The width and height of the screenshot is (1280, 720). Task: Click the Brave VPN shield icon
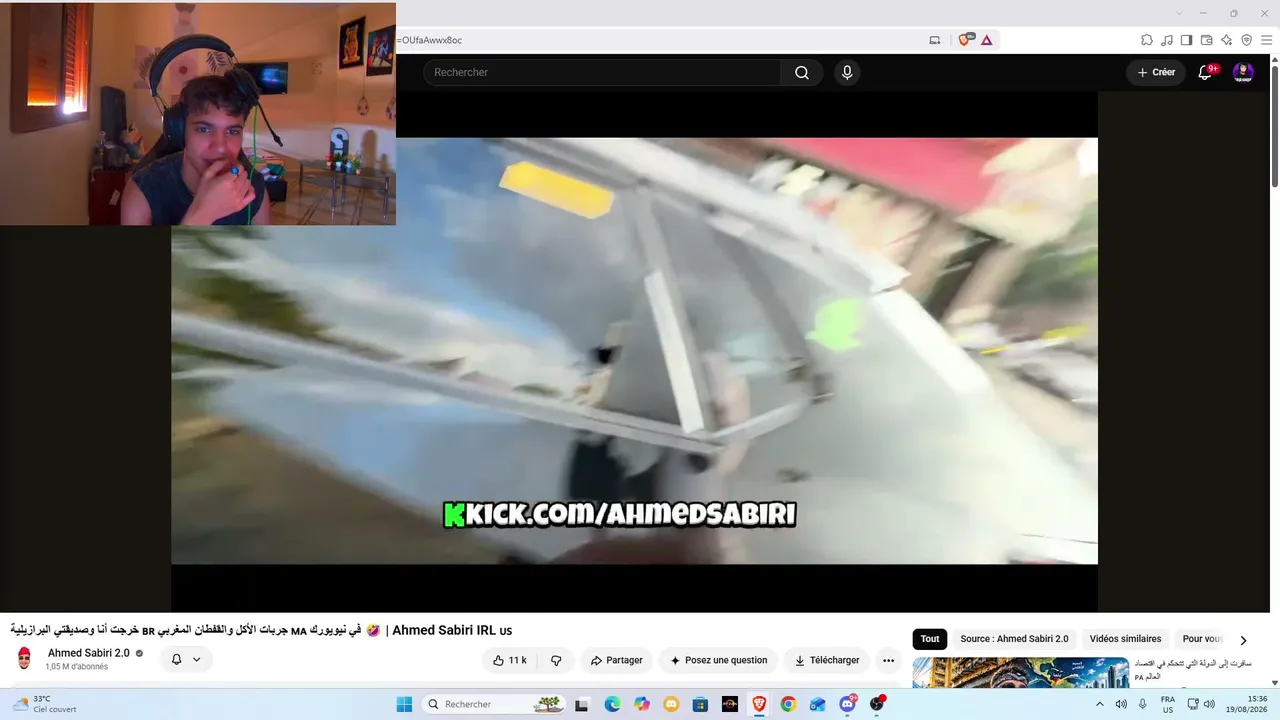click(1247, 40)
